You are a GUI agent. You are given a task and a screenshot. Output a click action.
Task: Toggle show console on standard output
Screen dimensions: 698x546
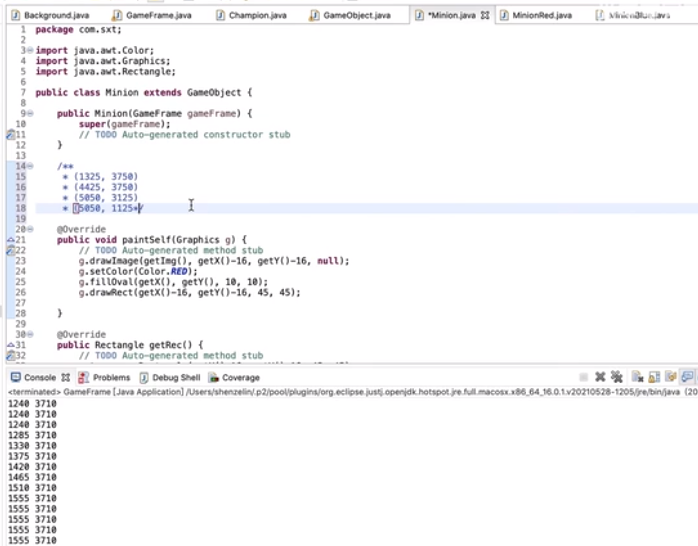[x=687, y=377]
